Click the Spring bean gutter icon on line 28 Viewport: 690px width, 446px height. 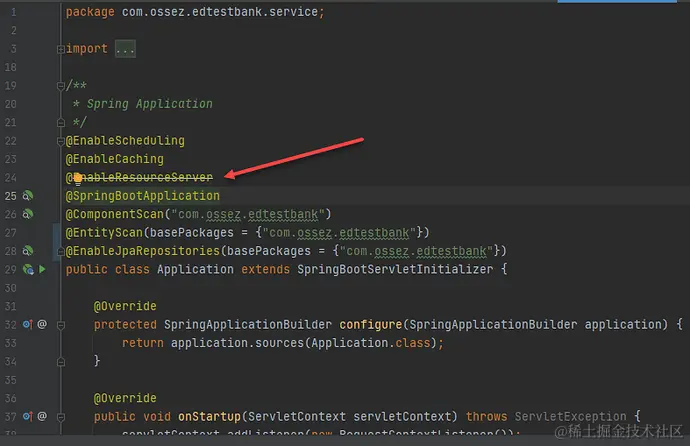28,251
